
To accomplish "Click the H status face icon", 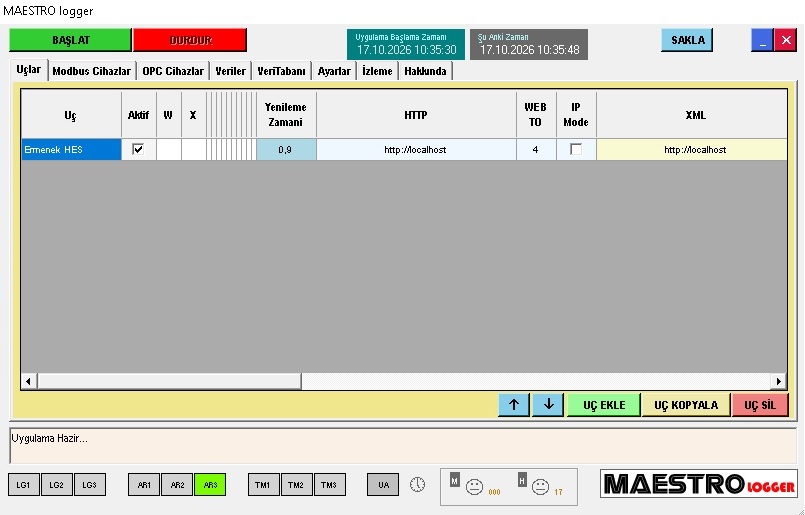I will point(540,486).
